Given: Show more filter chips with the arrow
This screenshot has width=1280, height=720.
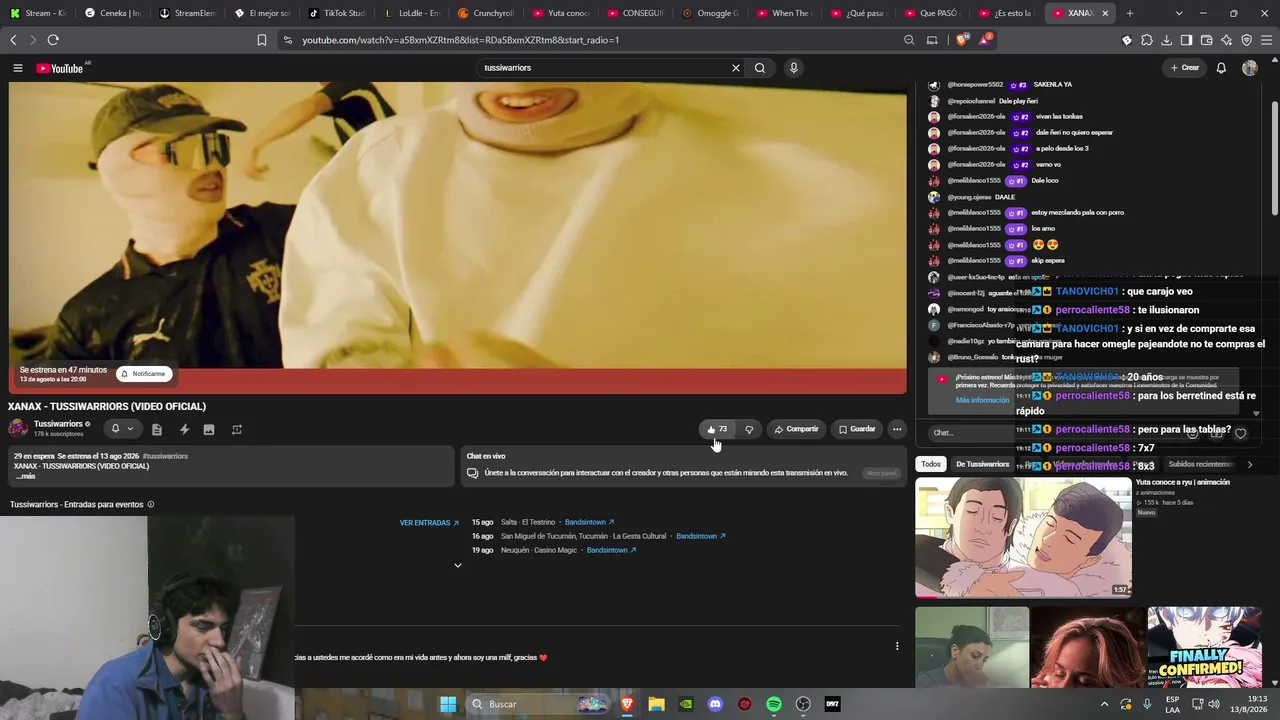Looking at the screenshot, I should [1249, 464].
